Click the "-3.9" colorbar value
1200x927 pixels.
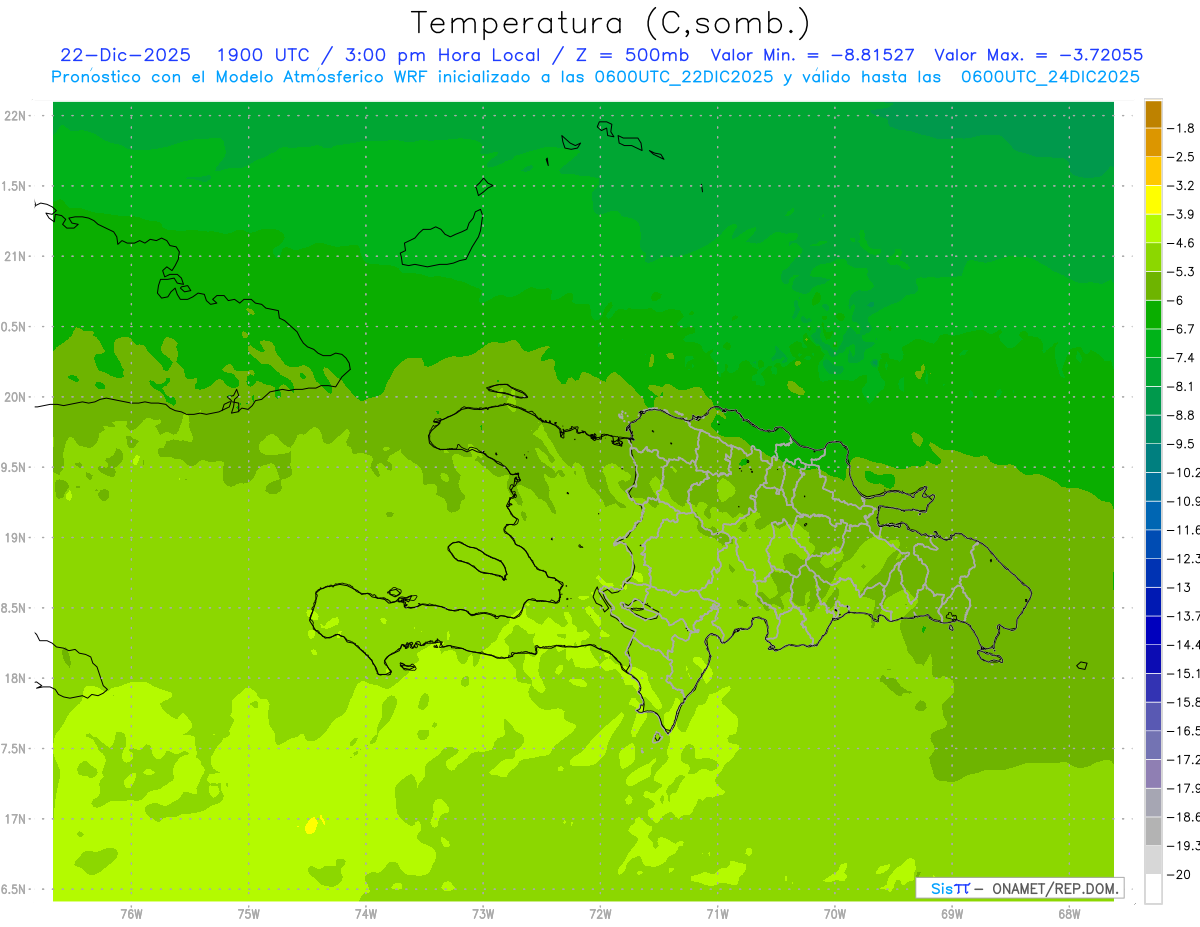pos(1182,214)
